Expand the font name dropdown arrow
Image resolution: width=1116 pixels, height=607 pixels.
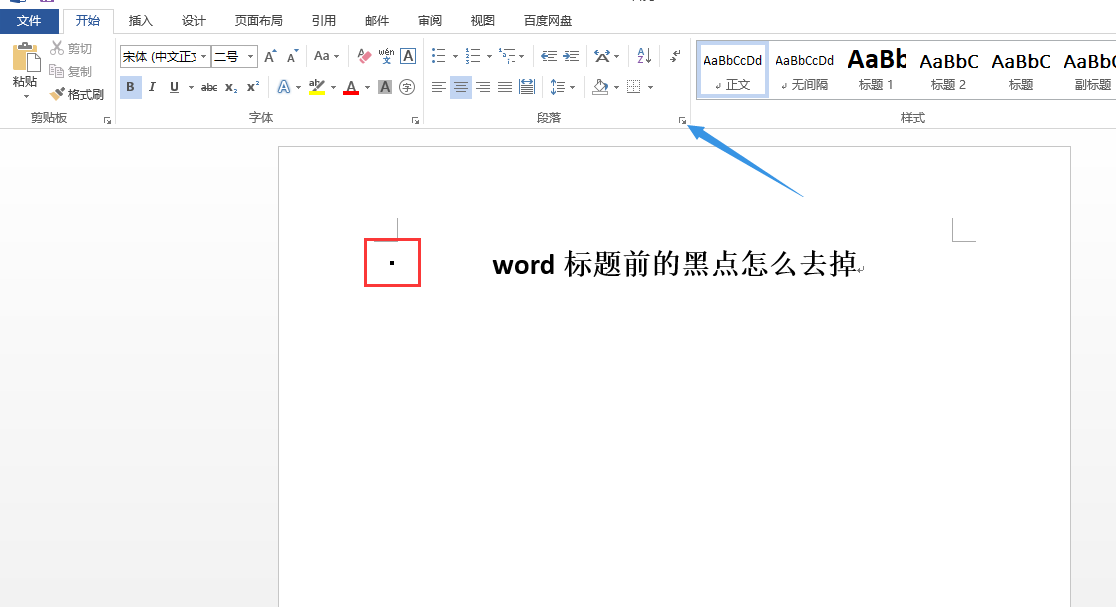(x=204, y=56)
